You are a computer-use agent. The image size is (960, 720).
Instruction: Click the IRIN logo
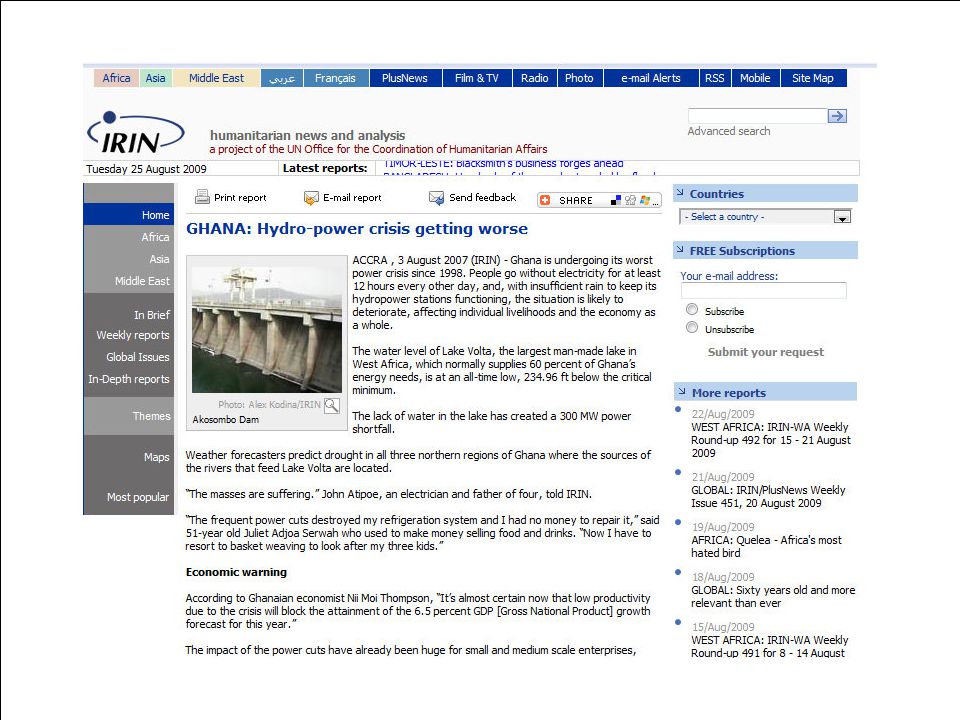135,133
